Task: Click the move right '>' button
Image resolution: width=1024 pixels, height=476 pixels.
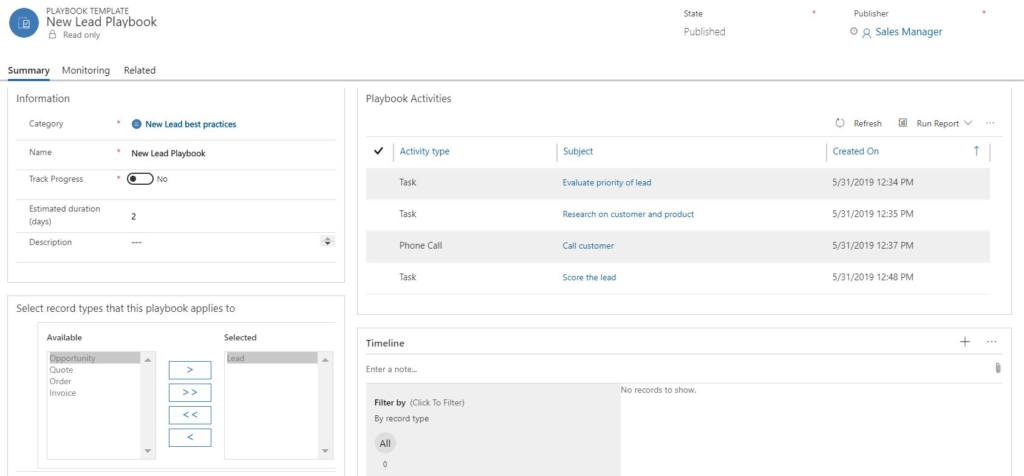Action: (x=190, y=370)
